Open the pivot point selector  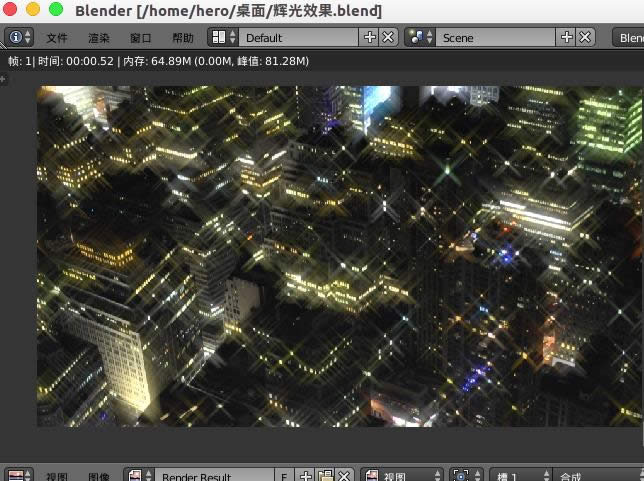(466, 475)
